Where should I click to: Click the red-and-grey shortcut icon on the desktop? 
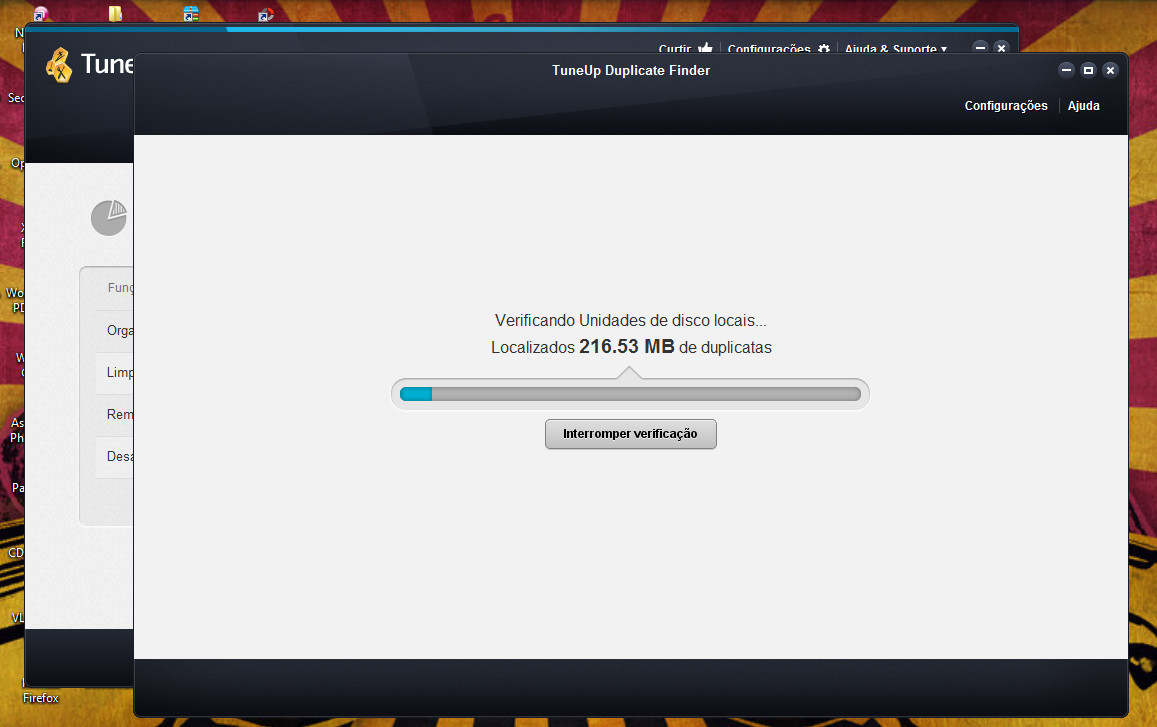[x=266, y=14]
